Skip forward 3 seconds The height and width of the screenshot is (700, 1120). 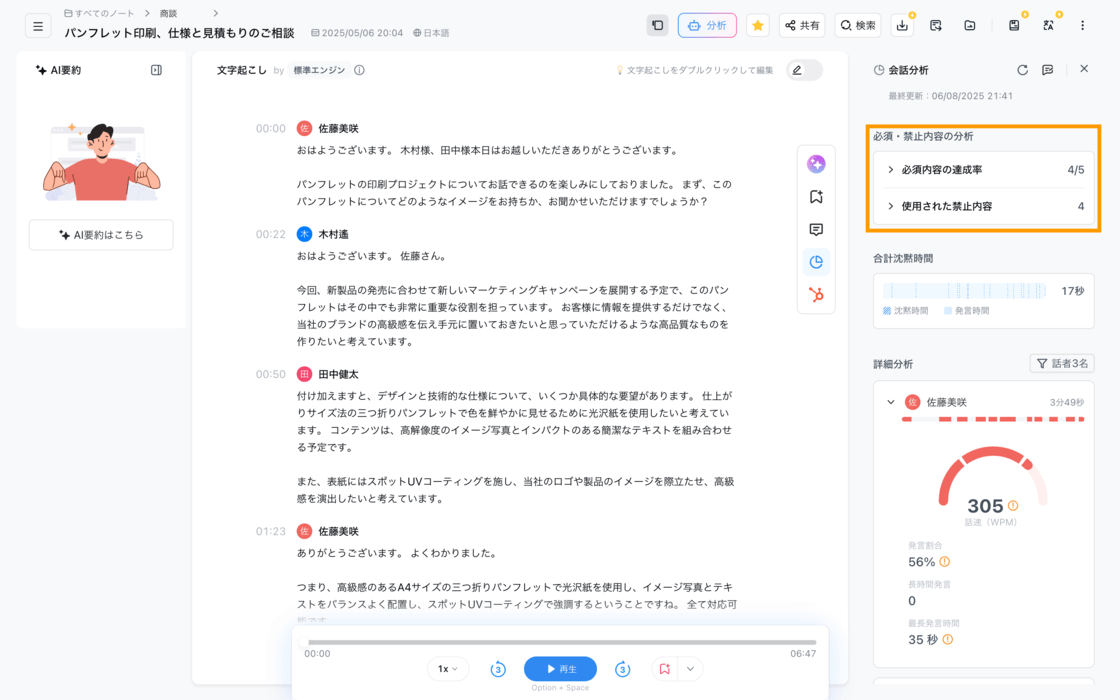coord(622,669)
